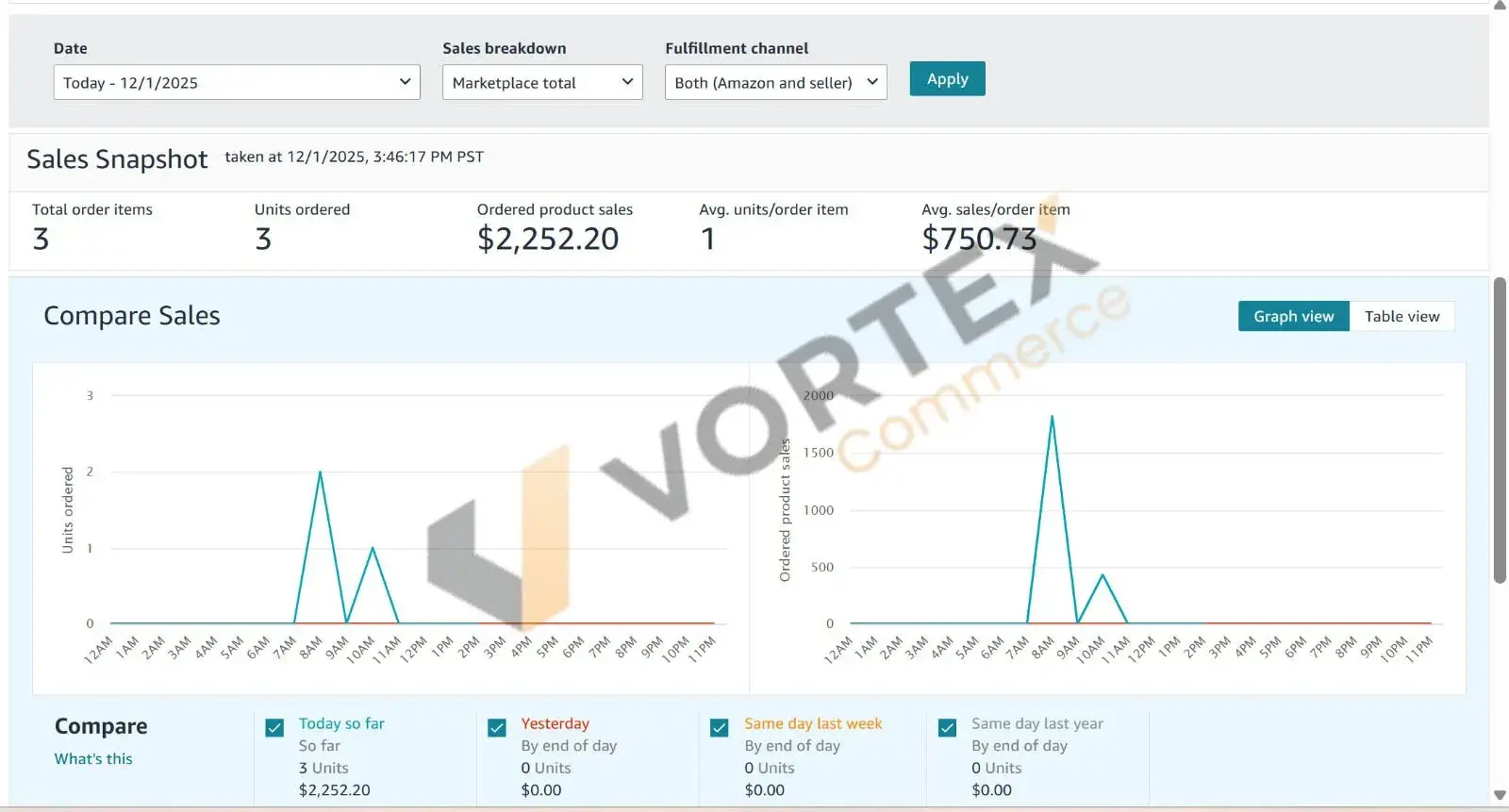Click the scroll up arrow icon
The width and height of the screenshot is (1509, 812).
point(1500,6)
